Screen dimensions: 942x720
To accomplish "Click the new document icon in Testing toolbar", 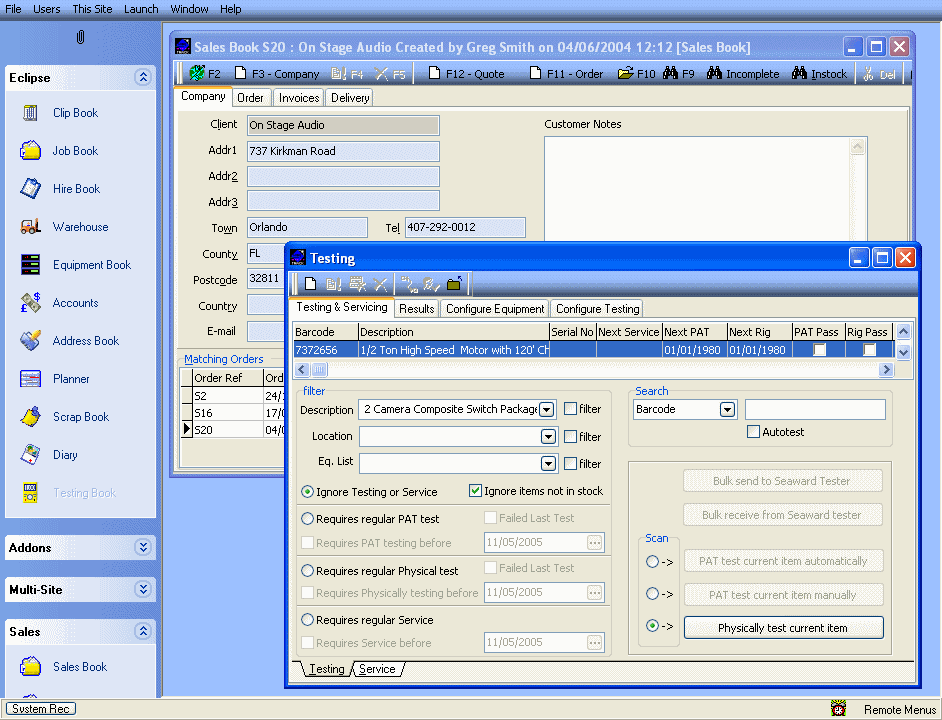I will coord(311,285).
